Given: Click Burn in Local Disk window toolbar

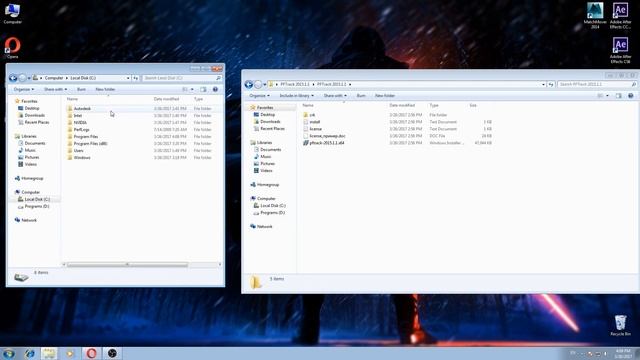Looking at the screenshot, I should pos(81,89).
